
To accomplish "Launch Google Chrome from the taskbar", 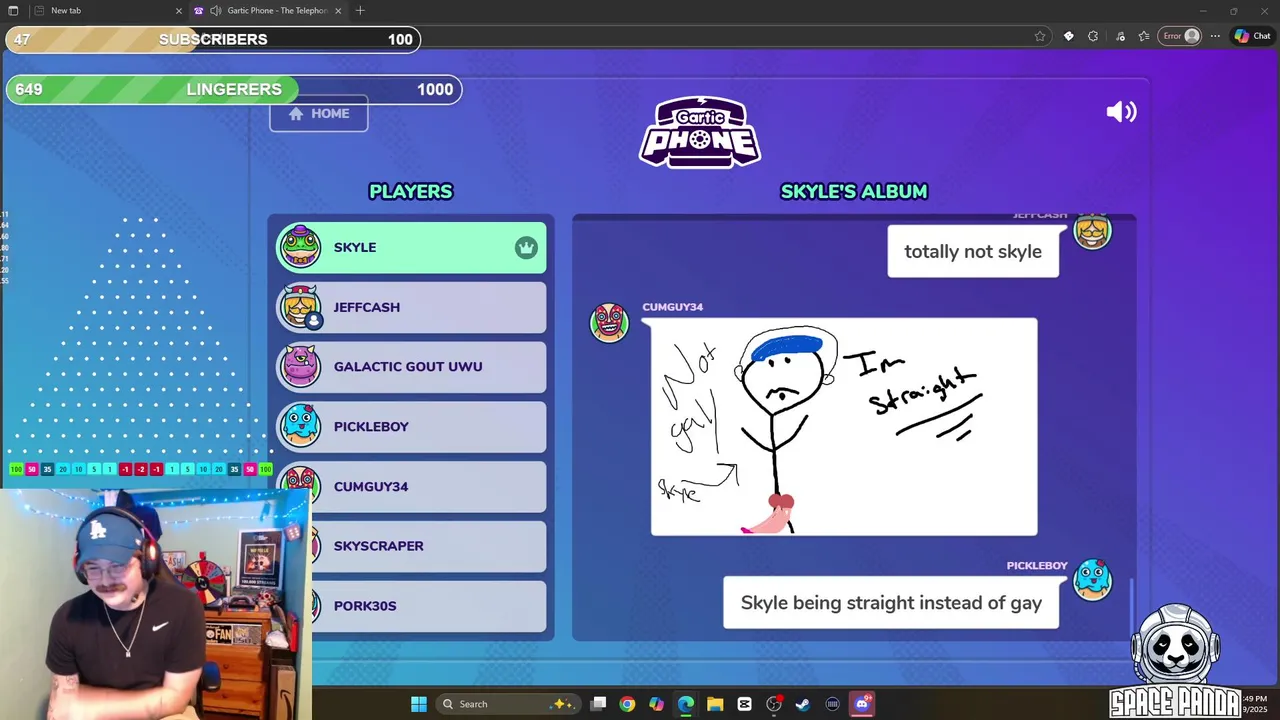I will [627, 704].
